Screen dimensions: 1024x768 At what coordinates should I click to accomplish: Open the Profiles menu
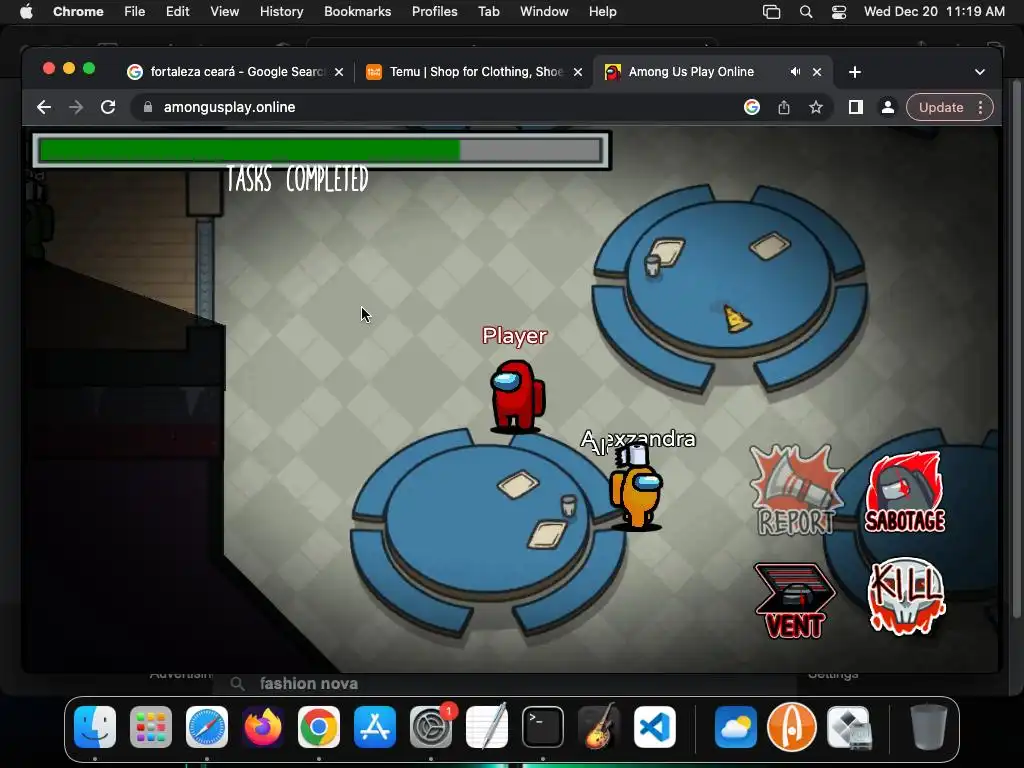[434, 12]
